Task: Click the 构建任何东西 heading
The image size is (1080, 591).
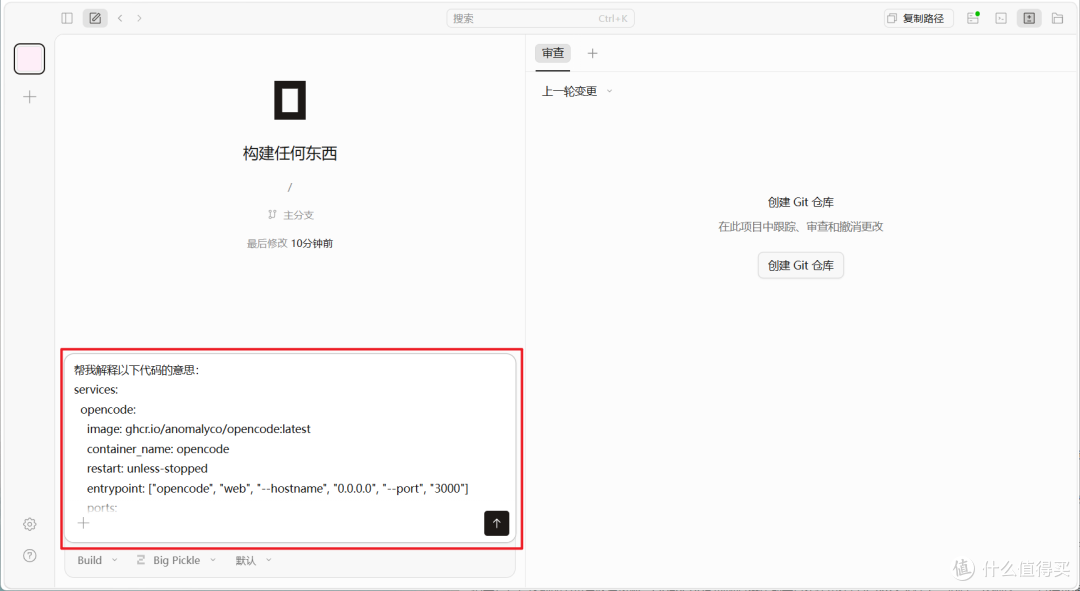Action: (x=290, y=153)
